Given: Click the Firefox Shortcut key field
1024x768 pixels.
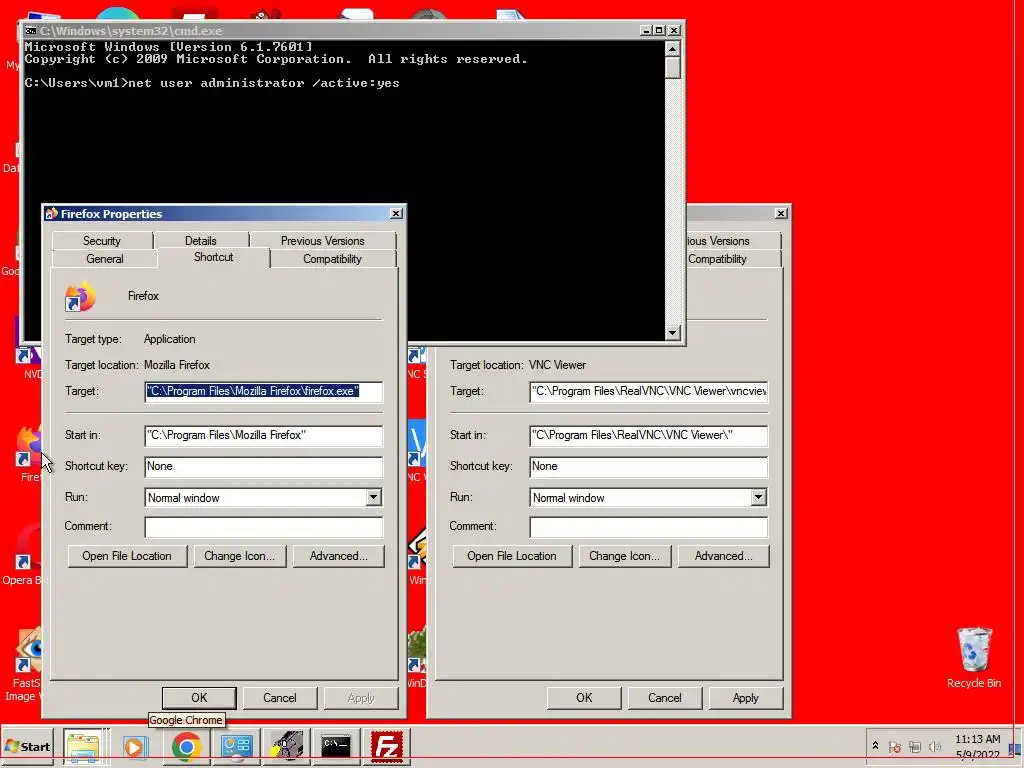Looking at the screenshot, I should tap(263, 466).
